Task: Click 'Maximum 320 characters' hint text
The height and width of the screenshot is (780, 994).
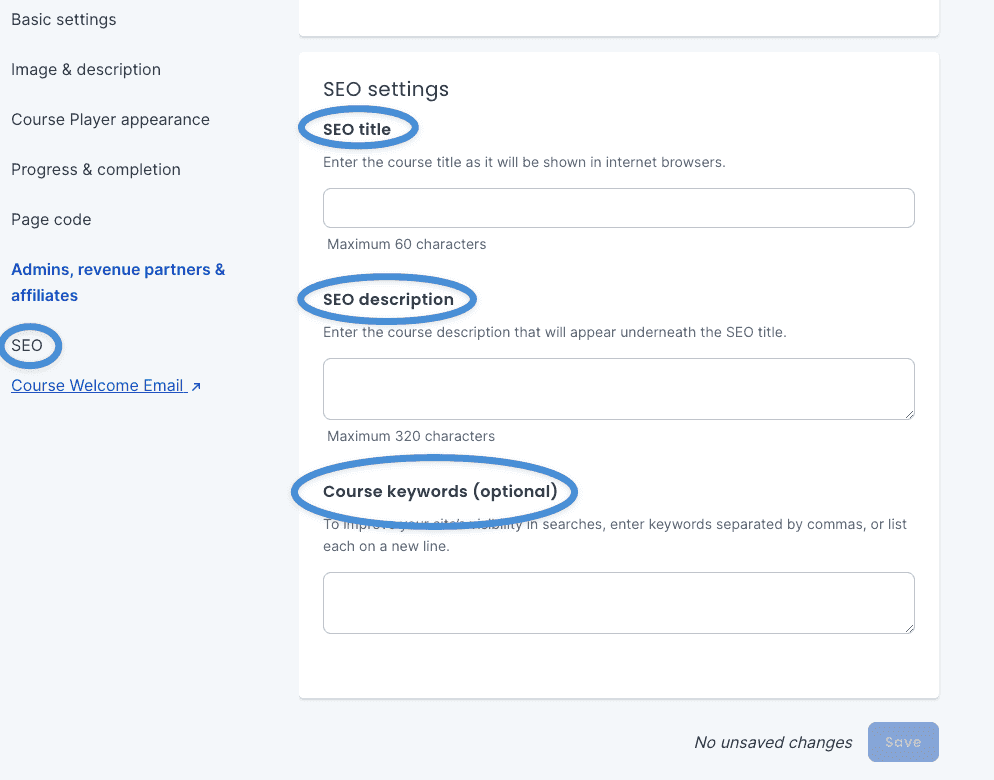Action: pos(411,436)
